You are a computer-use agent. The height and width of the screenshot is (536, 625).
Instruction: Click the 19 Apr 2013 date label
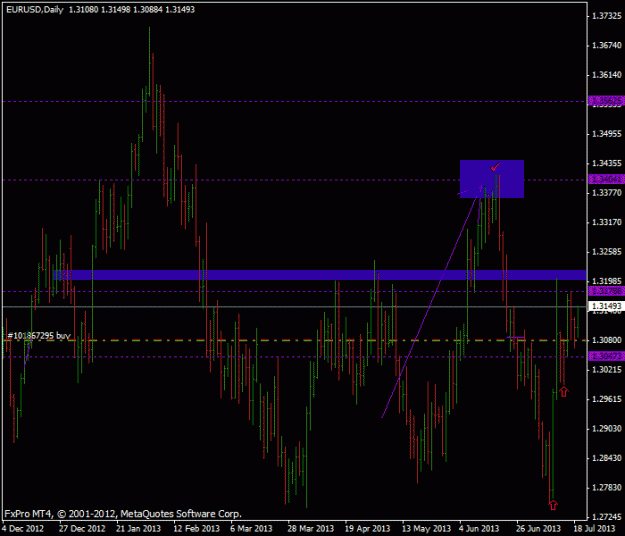(368, 528)
